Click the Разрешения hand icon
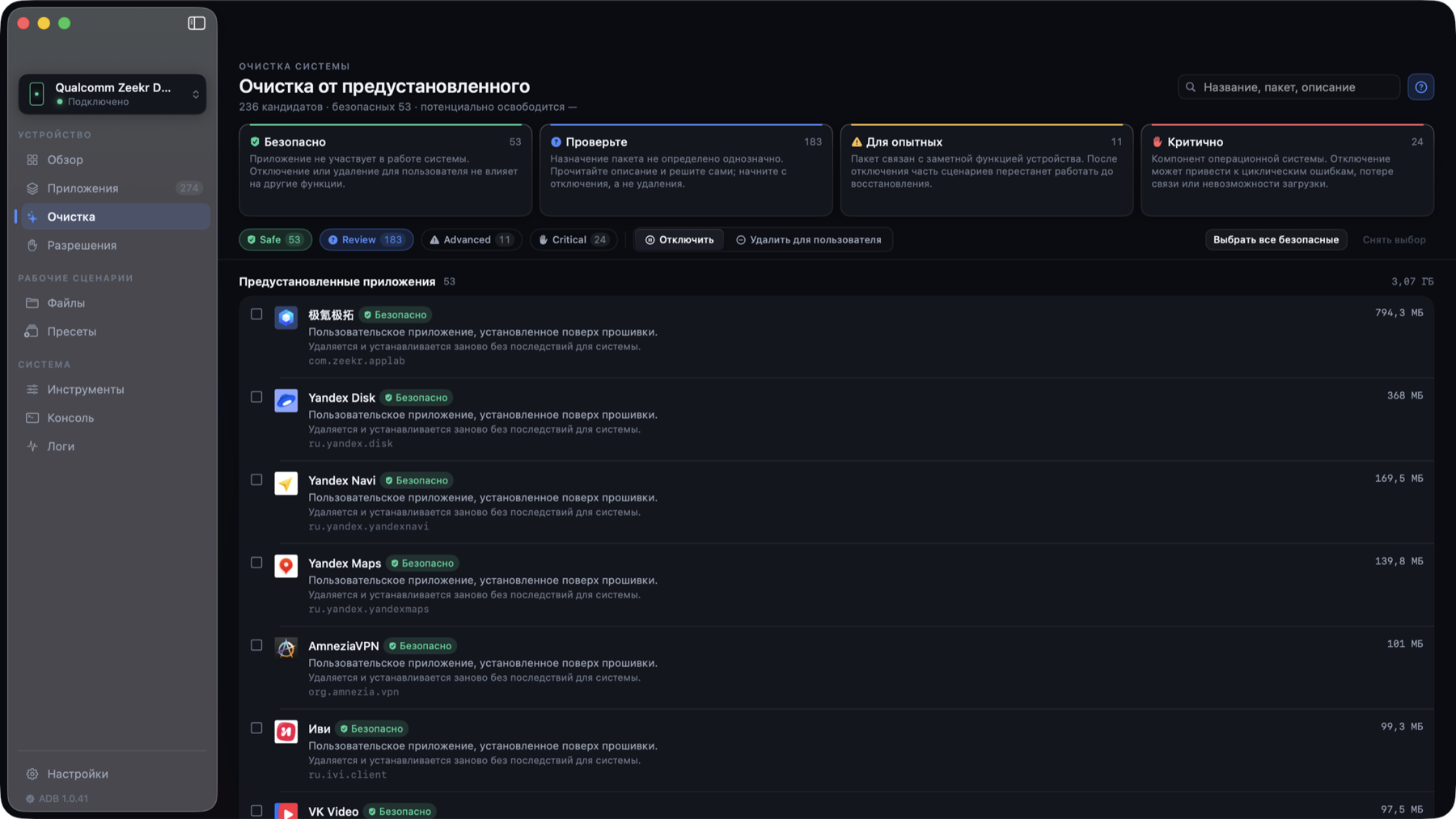This screenshot has height=819, width=1456. coord(32,246)
